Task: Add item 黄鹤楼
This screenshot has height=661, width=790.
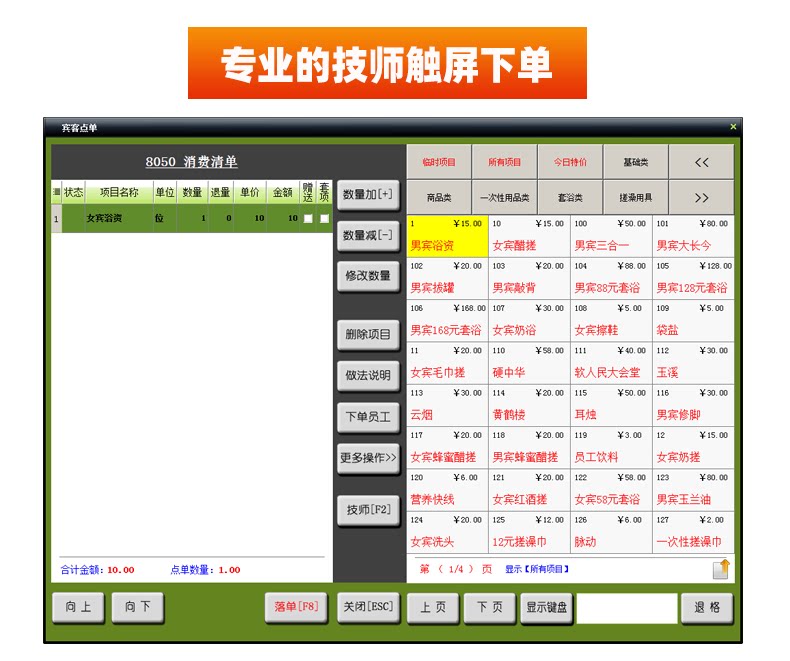Action: tap(529, 405)
